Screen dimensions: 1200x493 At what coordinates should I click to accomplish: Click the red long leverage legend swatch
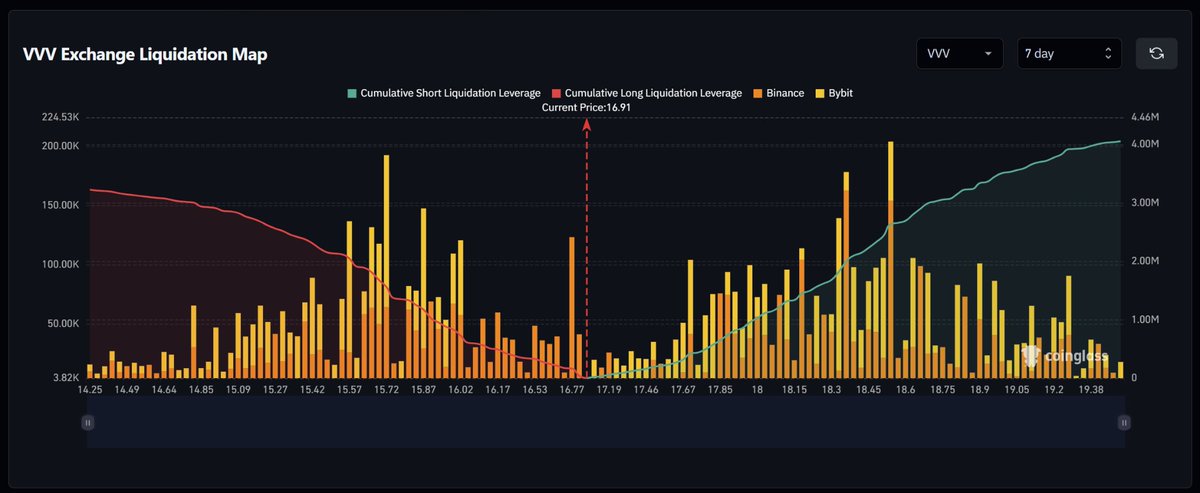(x=557, y=93)
